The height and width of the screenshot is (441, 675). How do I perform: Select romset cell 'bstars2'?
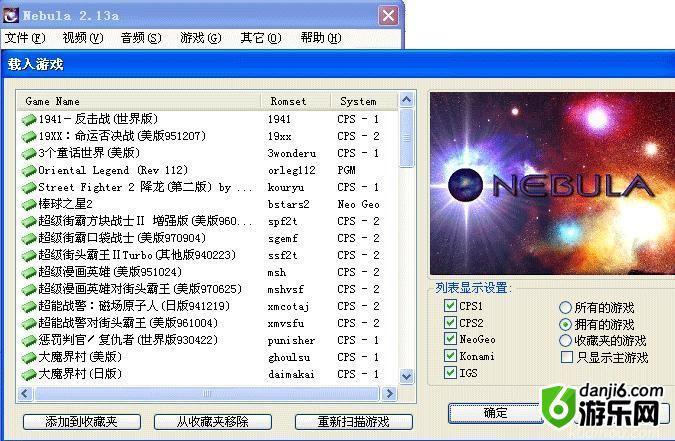(288, 205)
